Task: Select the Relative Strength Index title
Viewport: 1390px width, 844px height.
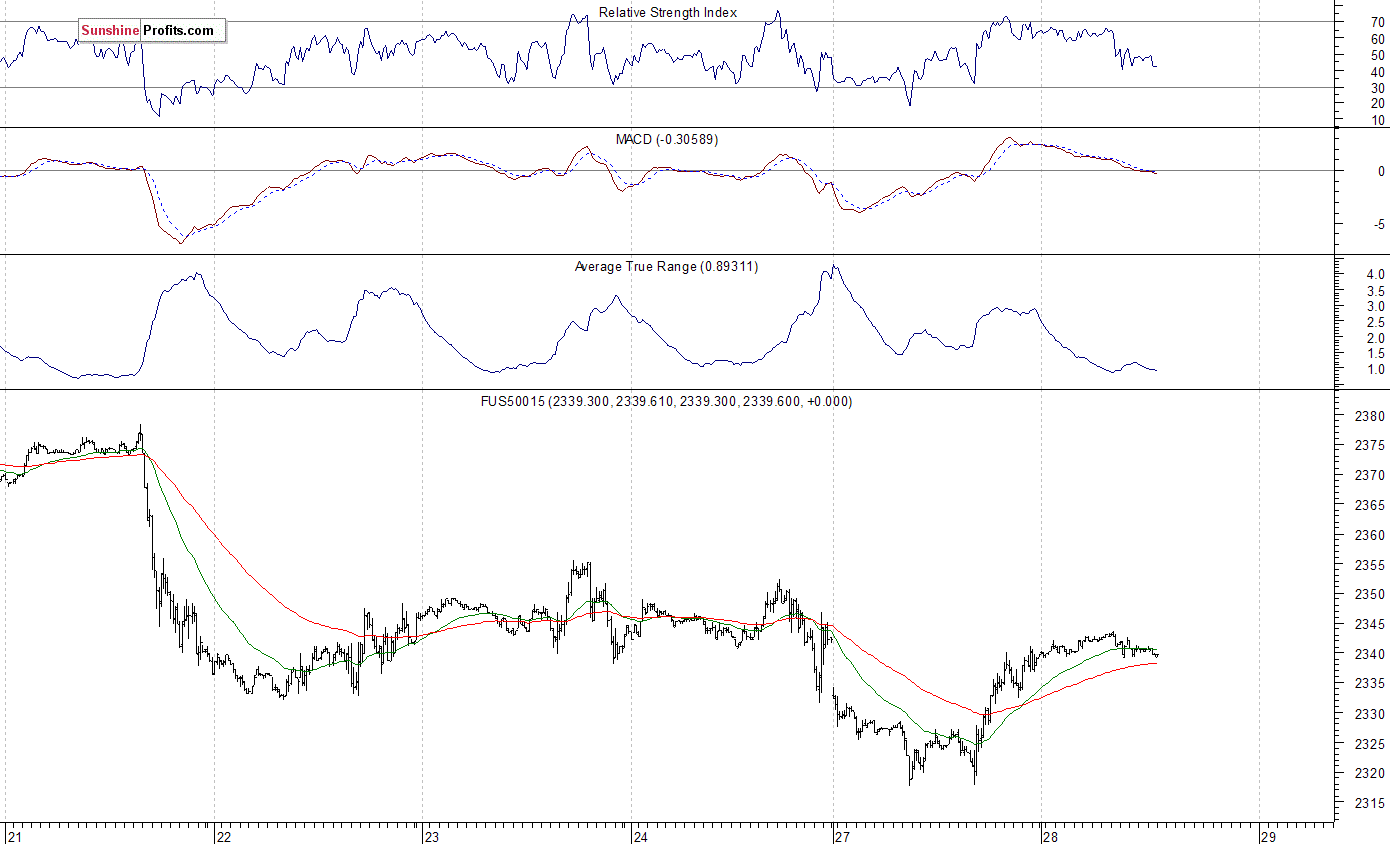Action: click(668, 13)
